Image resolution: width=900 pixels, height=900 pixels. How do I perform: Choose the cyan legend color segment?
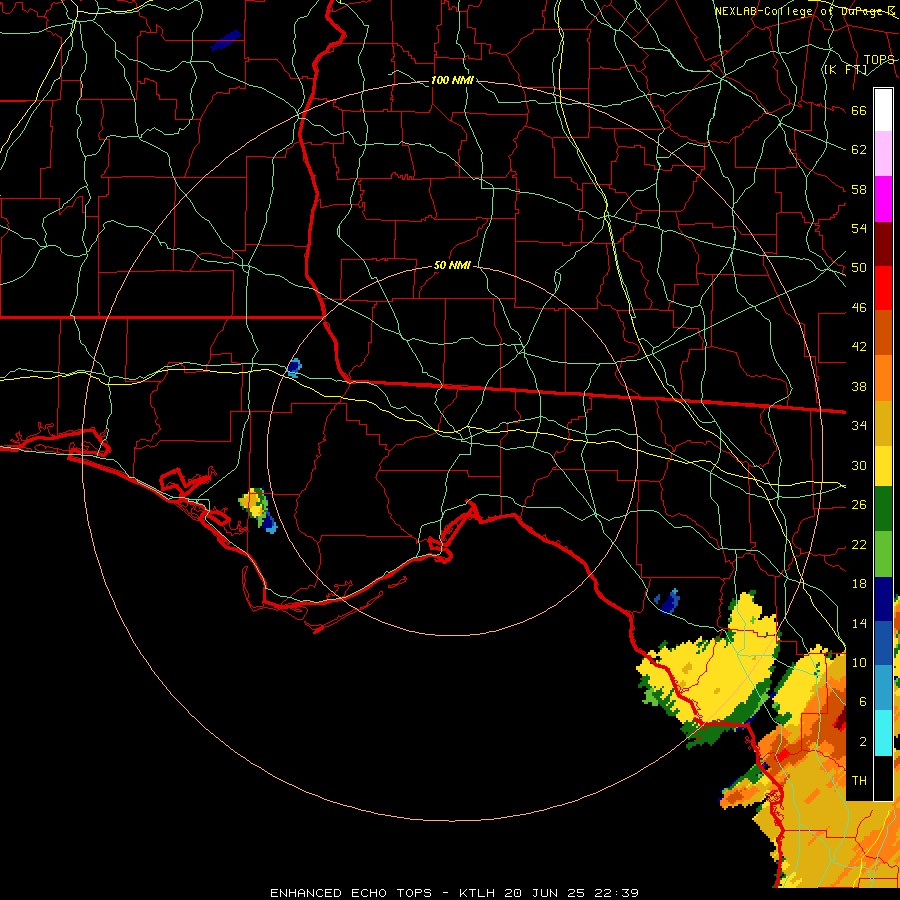[883, 732]
